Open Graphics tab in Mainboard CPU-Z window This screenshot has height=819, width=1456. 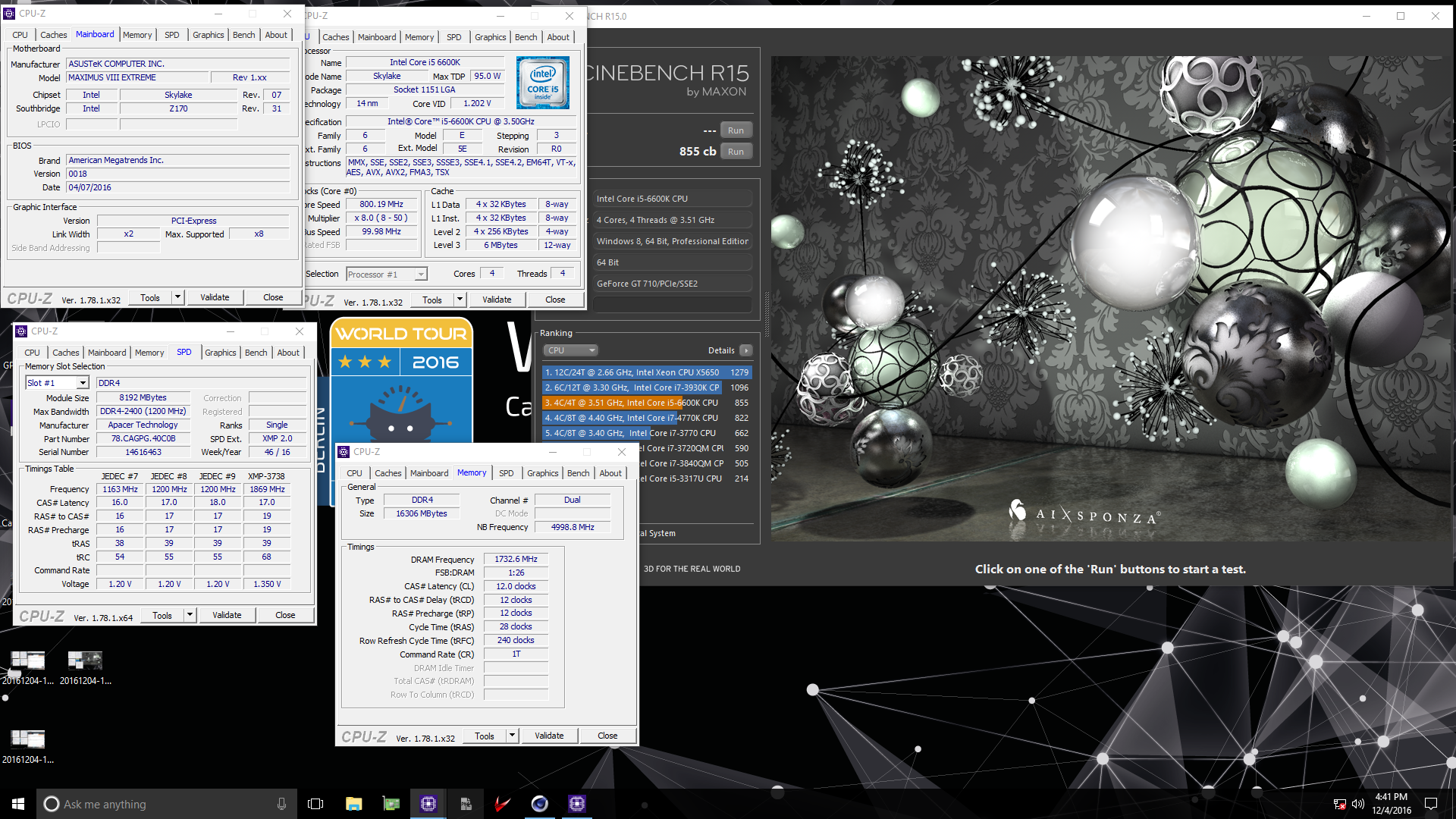[208, 35]
